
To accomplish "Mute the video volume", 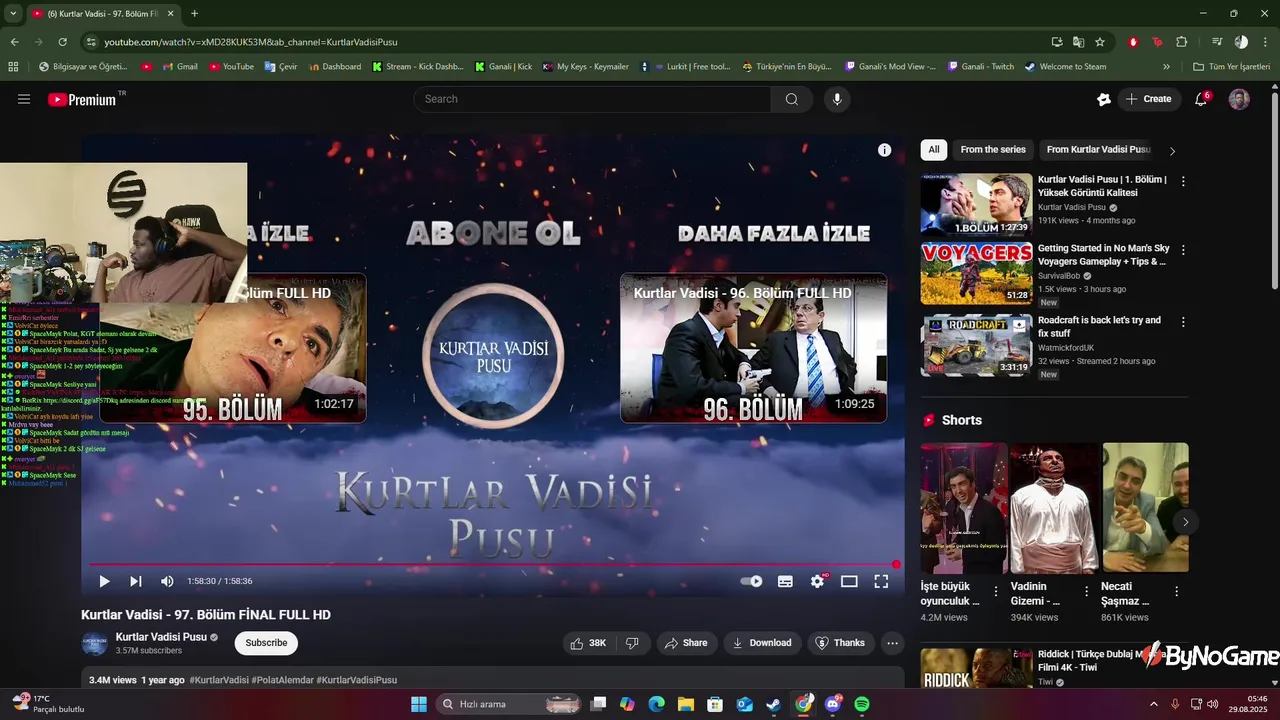I will 167,581.
